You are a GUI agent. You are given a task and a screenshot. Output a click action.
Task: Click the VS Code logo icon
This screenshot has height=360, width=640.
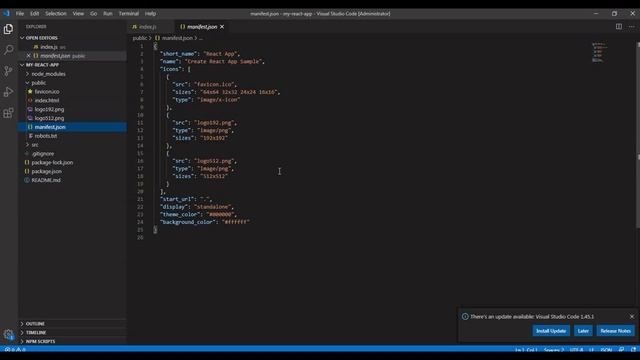[x=6, y=13]
